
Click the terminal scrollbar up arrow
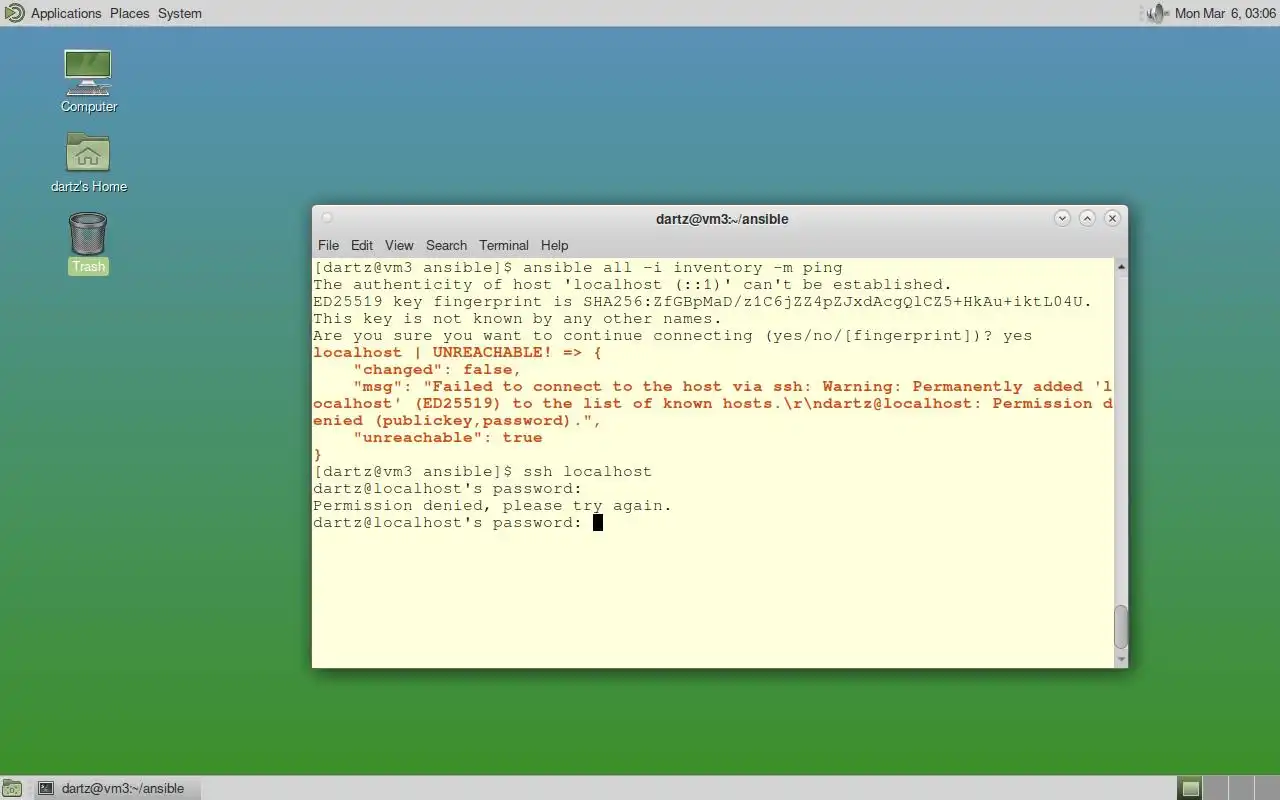[1121, 266]
